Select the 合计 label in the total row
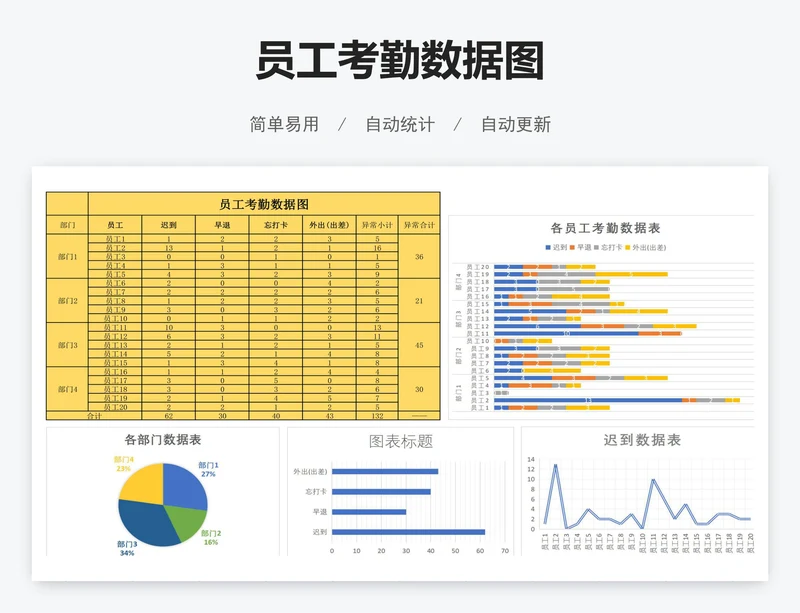This screenshot has height=613, width=800. pyautogui.click(x=94, y=416)
